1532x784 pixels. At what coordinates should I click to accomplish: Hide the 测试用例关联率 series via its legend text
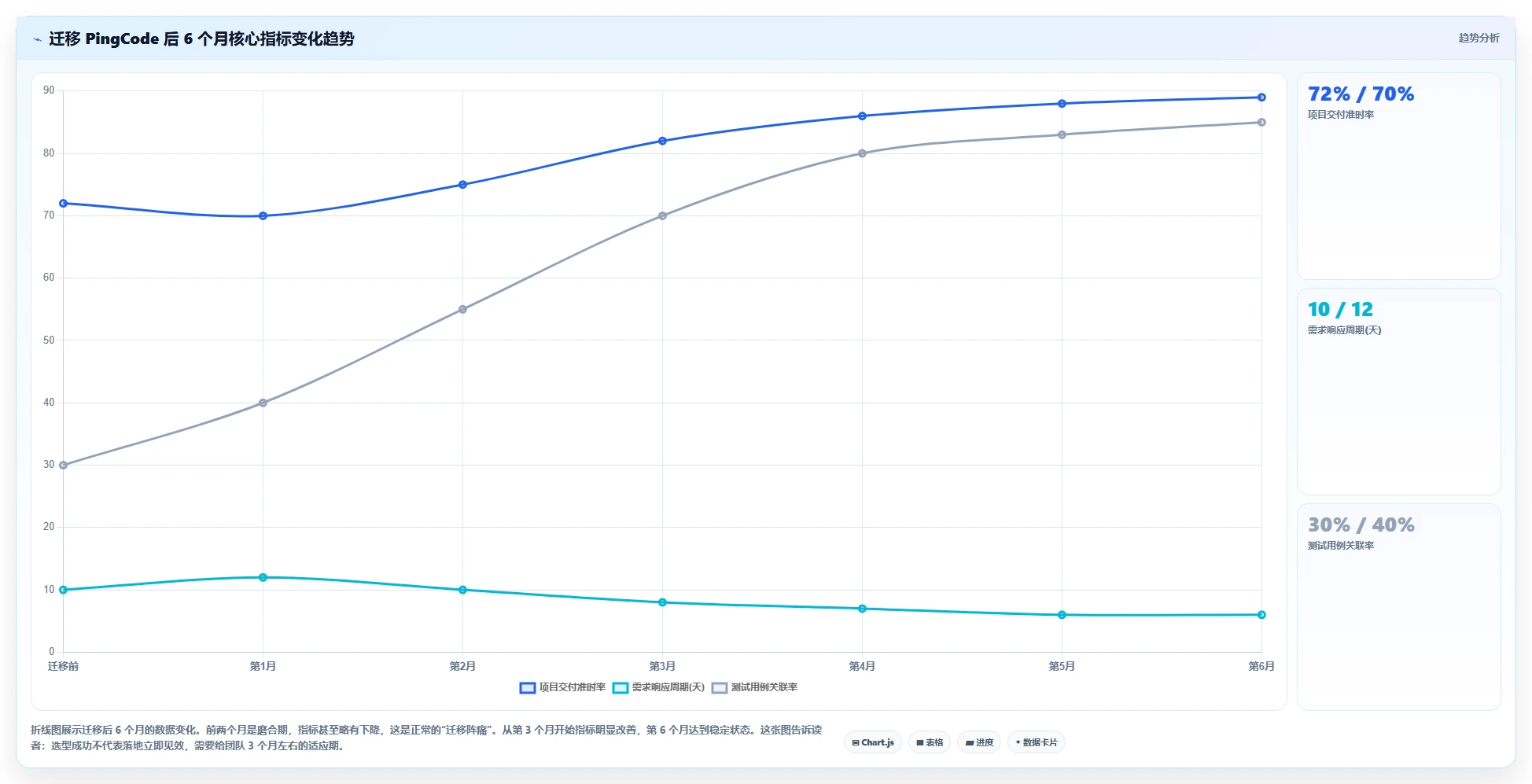click(764, 687)
